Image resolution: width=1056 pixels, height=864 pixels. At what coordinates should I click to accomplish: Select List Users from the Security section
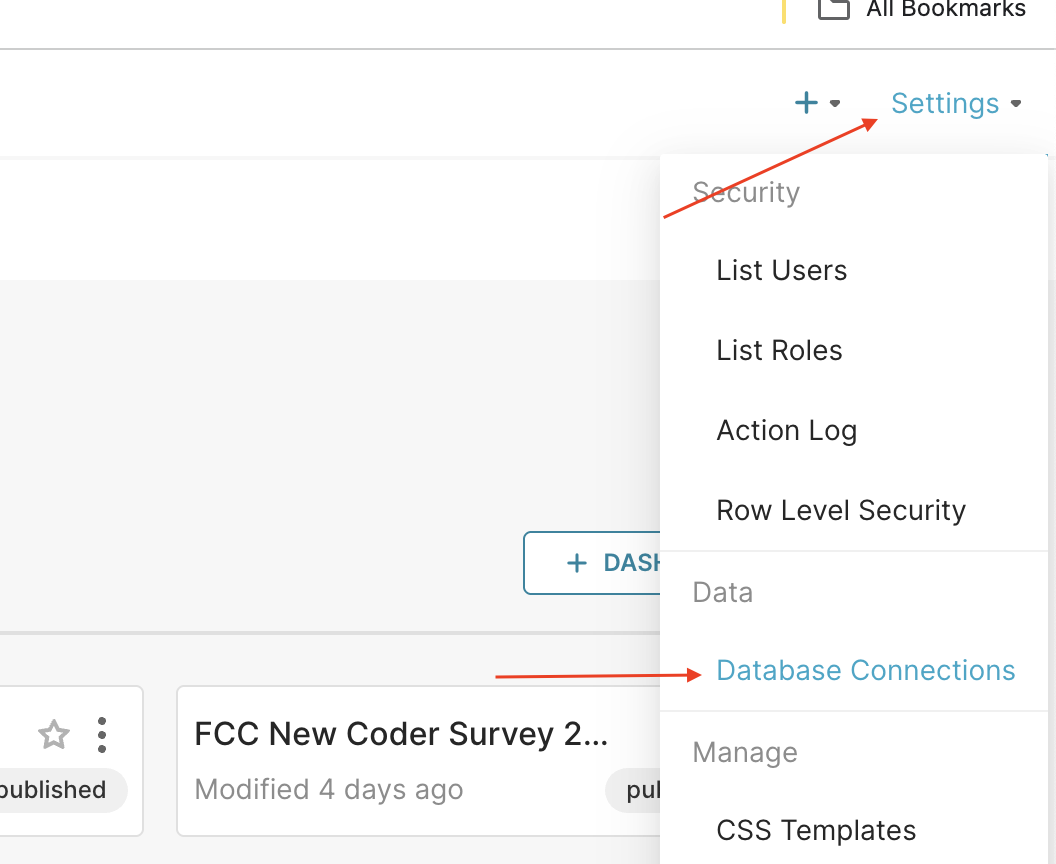coord(781,270)
